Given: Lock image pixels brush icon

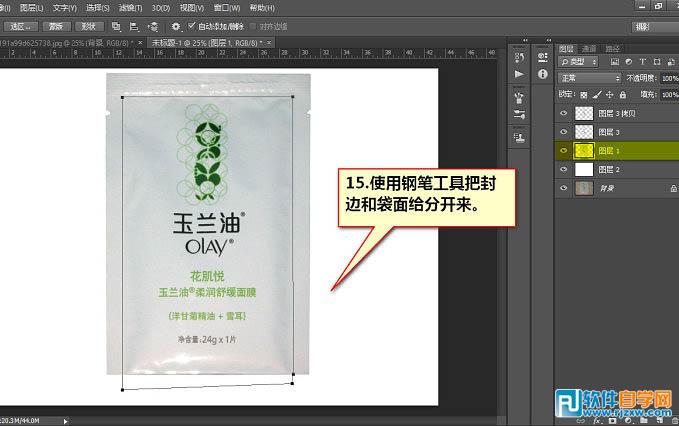Looking at the screenshot, I should tap(597, 94).
